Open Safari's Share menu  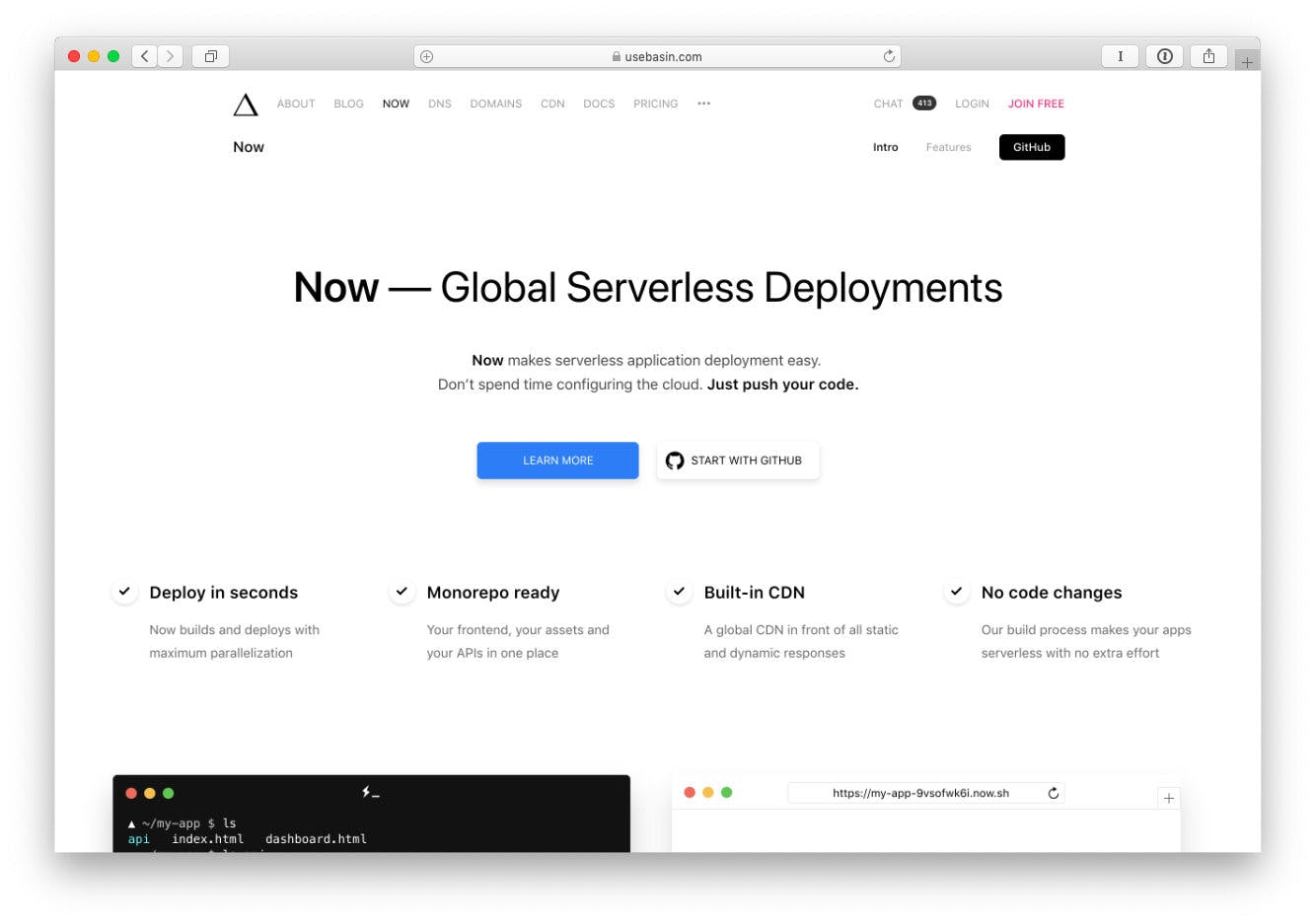tap(1208, 56)
